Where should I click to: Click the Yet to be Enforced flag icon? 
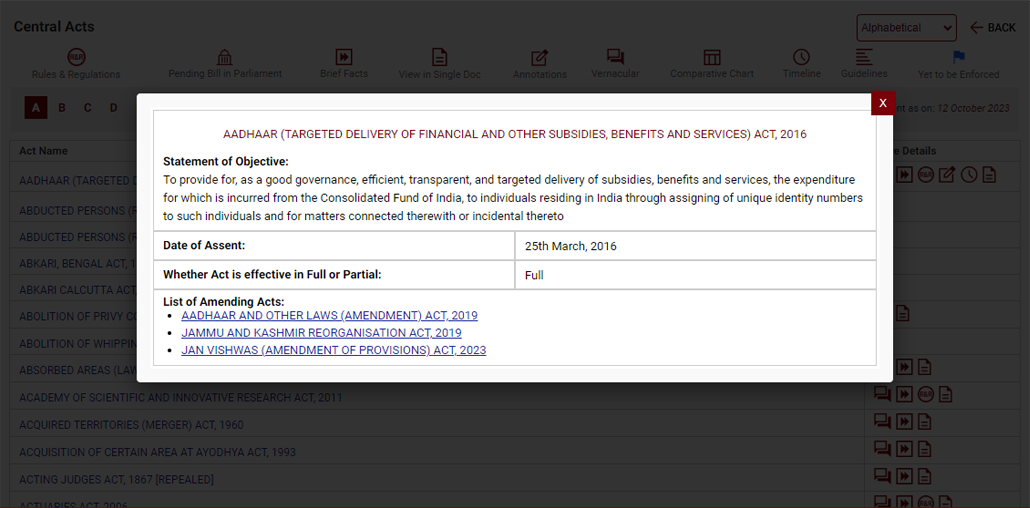(x=958, y=57)
